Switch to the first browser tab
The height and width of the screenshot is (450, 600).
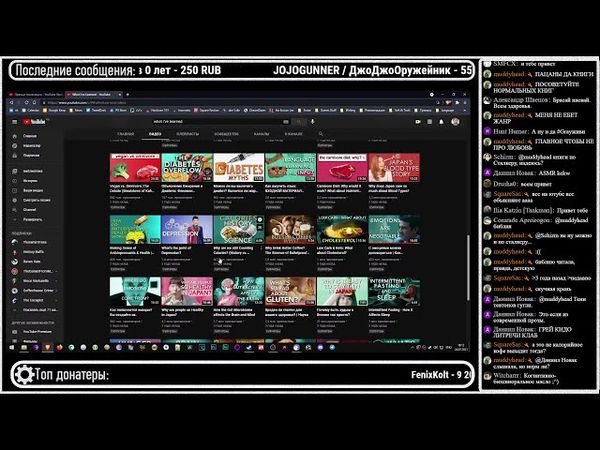pyautogui.click(x=36, y=94)
